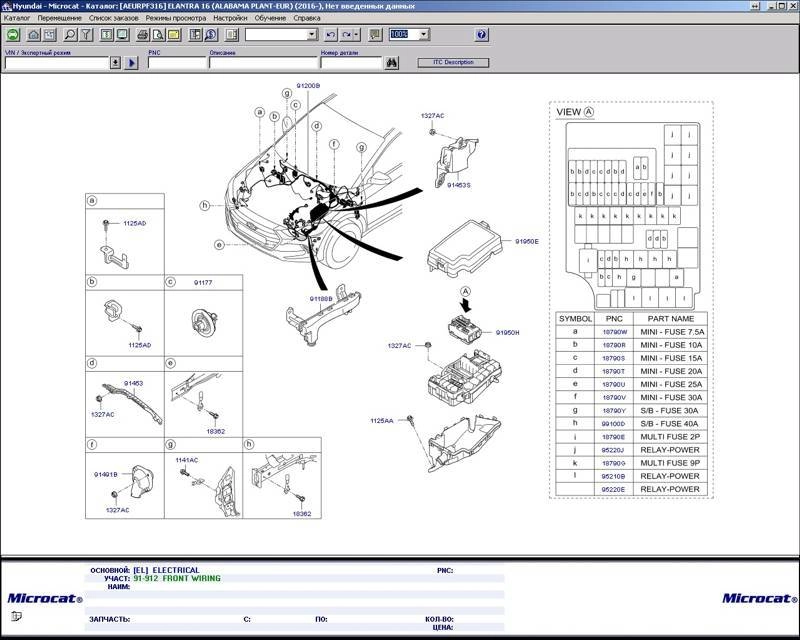
Task: Open help via the question mark icon
Action: [481, 35]
